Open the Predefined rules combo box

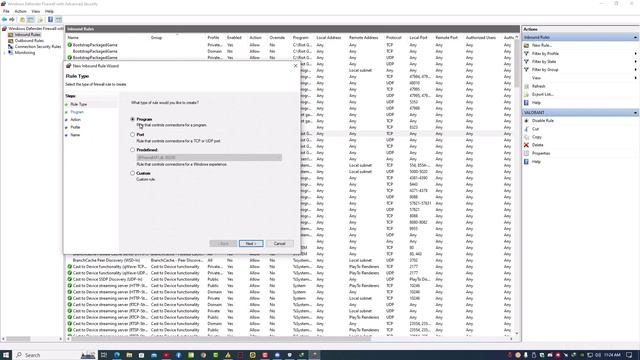point(209,157)
